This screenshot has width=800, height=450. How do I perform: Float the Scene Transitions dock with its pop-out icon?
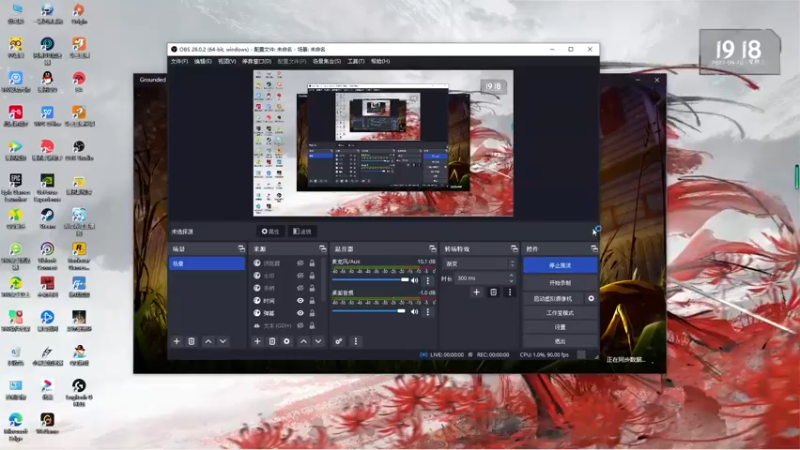click(x=514, y=248)
